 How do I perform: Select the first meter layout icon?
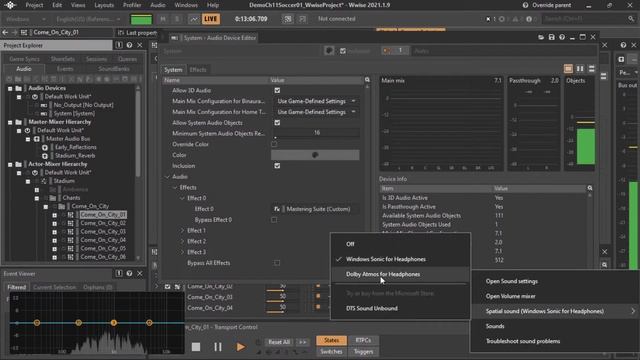tap(568, 69)
